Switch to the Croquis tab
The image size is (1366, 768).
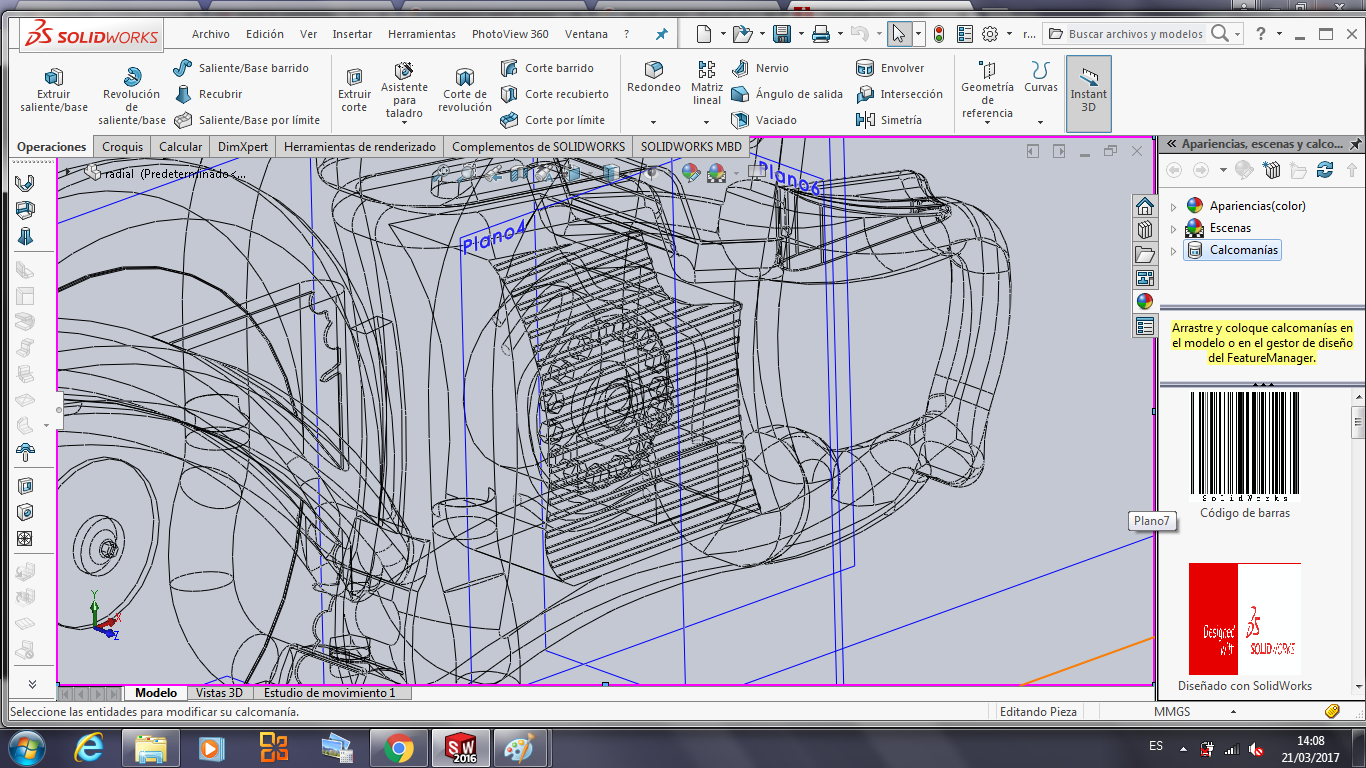click(x=122, y=147)
